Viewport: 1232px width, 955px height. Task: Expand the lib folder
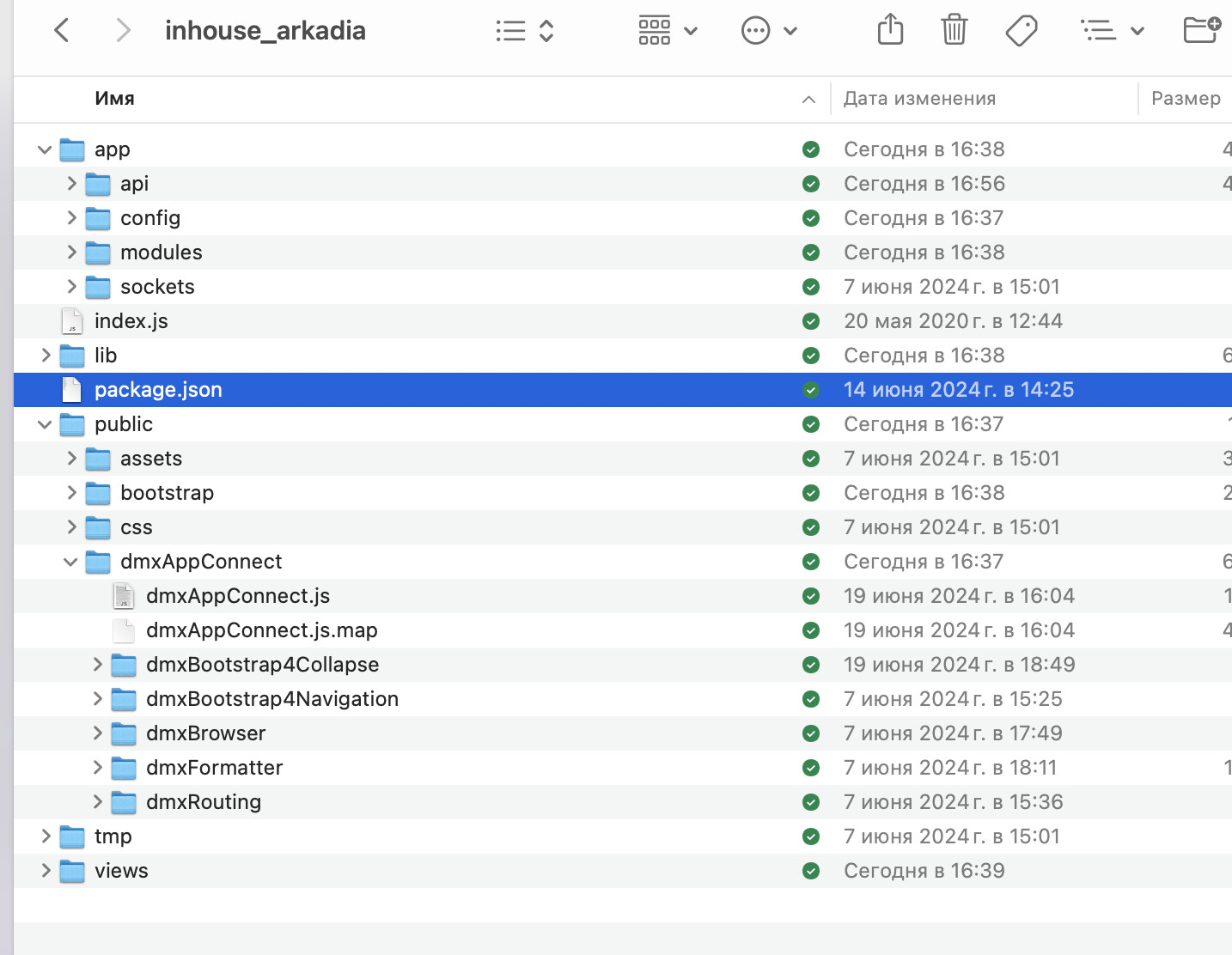(x=46, y=356)
